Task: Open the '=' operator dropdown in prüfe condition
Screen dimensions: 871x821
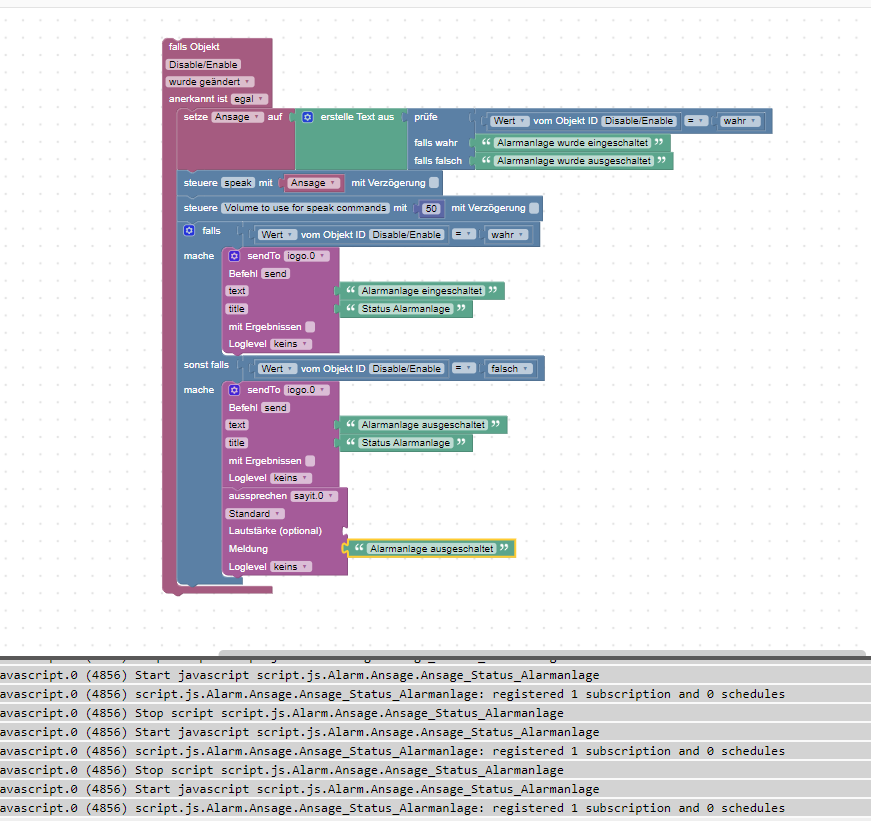Action: 695,121
